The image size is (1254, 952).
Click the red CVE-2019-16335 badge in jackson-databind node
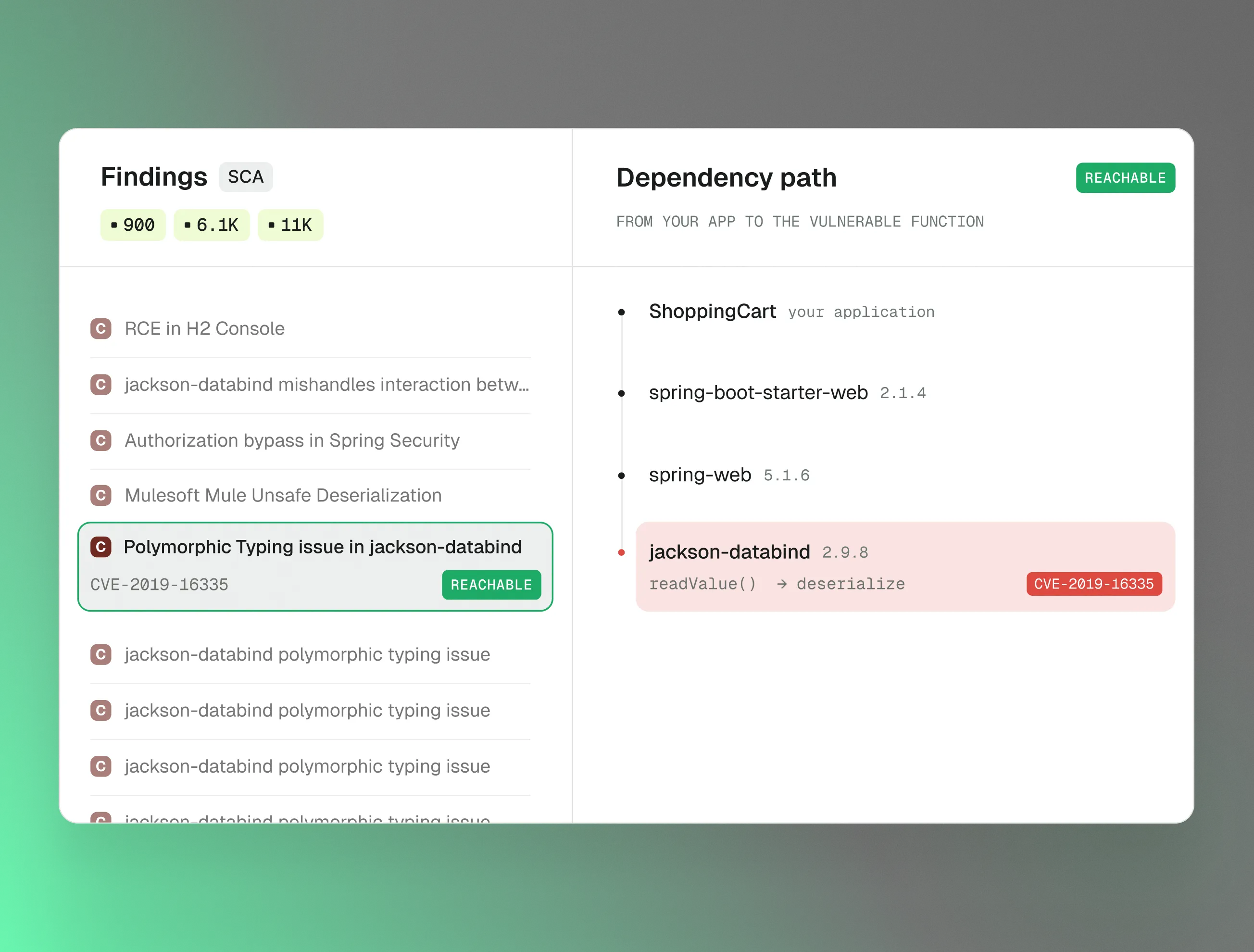pyautogui.click(x=1094, y=584)
